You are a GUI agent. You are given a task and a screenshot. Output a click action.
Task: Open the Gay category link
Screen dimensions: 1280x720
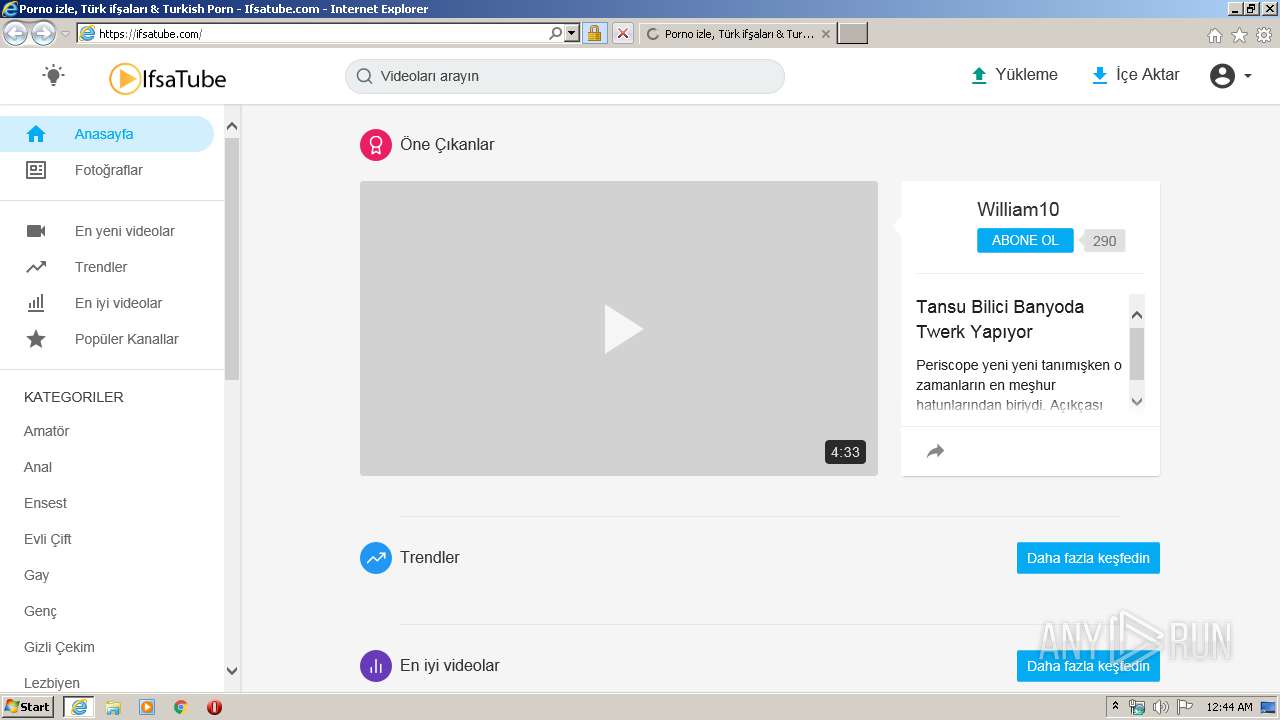(x=37, y=575)
